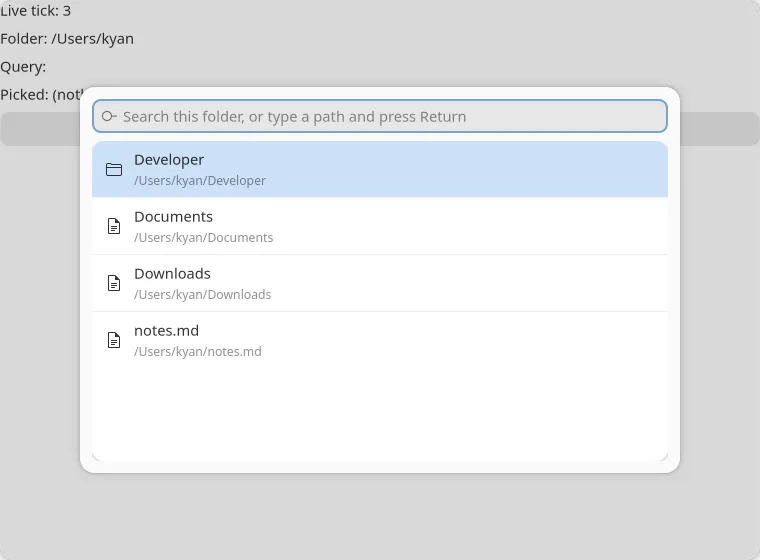Click the /Users/kyan/Developer path text
This screenshot has width=760, height=560.
pyautogui.click(x=200, y=181)
